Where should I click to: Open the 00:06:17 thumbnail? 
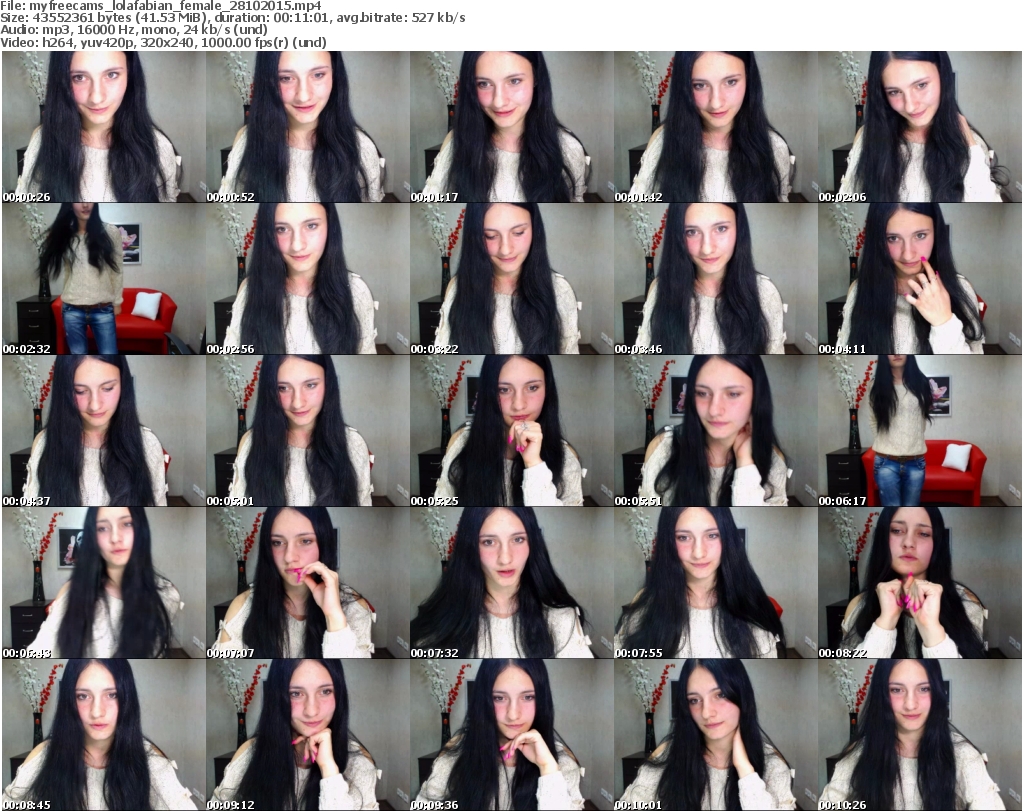(920, 431)
